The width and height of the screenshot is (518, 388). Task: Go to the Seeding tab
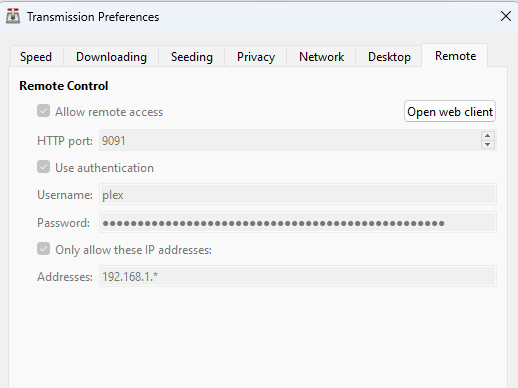(192, 57)
